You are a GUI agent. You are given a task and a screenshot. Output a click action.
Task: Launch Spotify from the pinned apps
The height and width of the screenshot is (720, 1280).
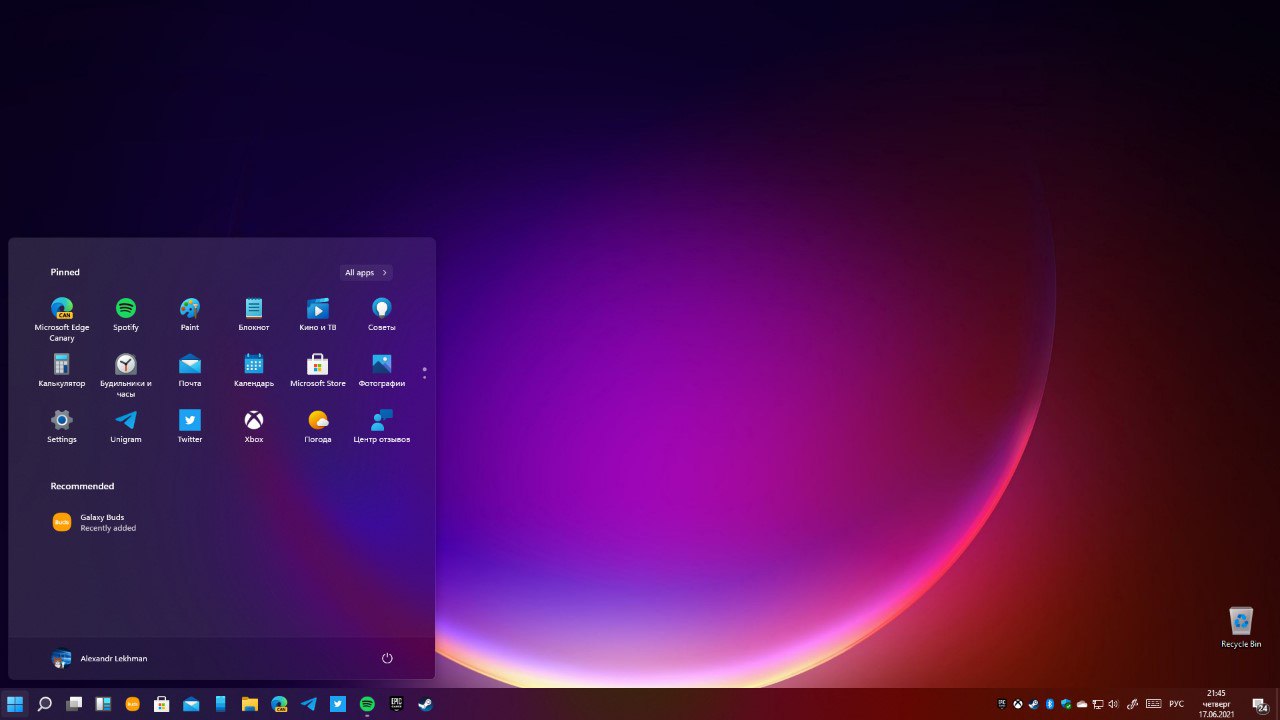pos(126,314)
